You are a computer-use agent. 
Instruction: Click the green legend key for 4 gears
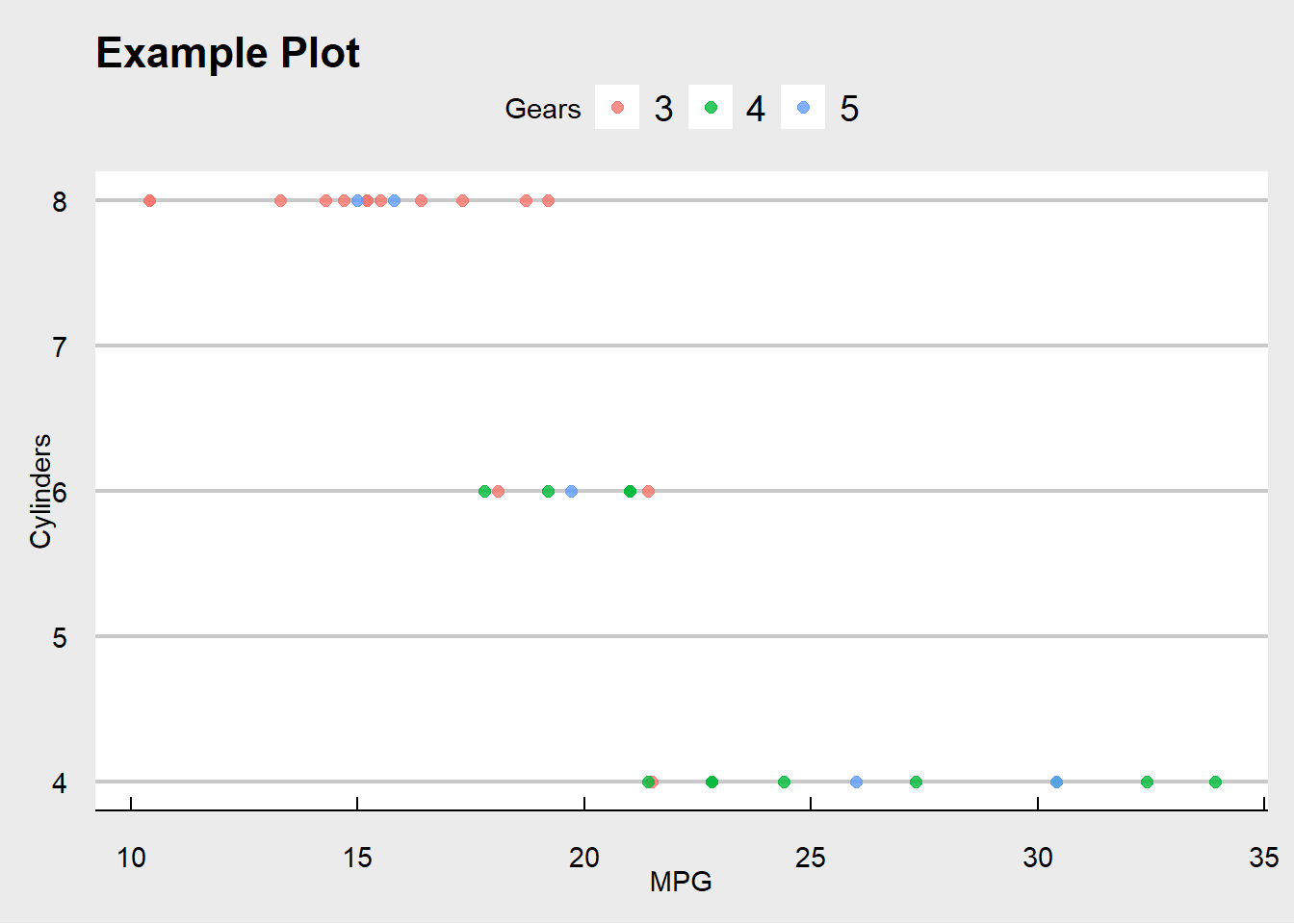[x=711, y=108]
